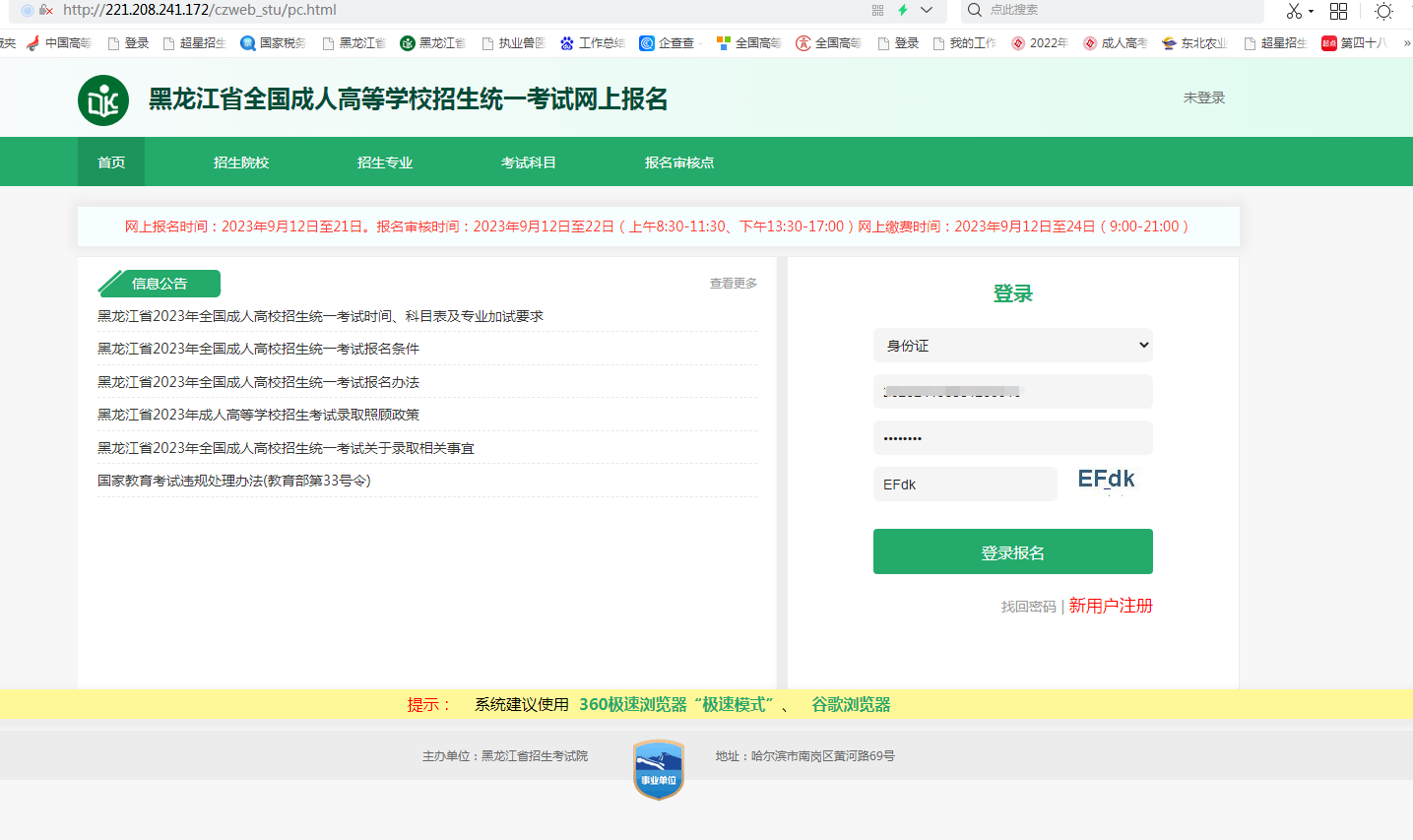This screenshot has width=1413, height=840.
Task: Select the 报名审核点 navigation tab
Action: (x=679, y=162)
